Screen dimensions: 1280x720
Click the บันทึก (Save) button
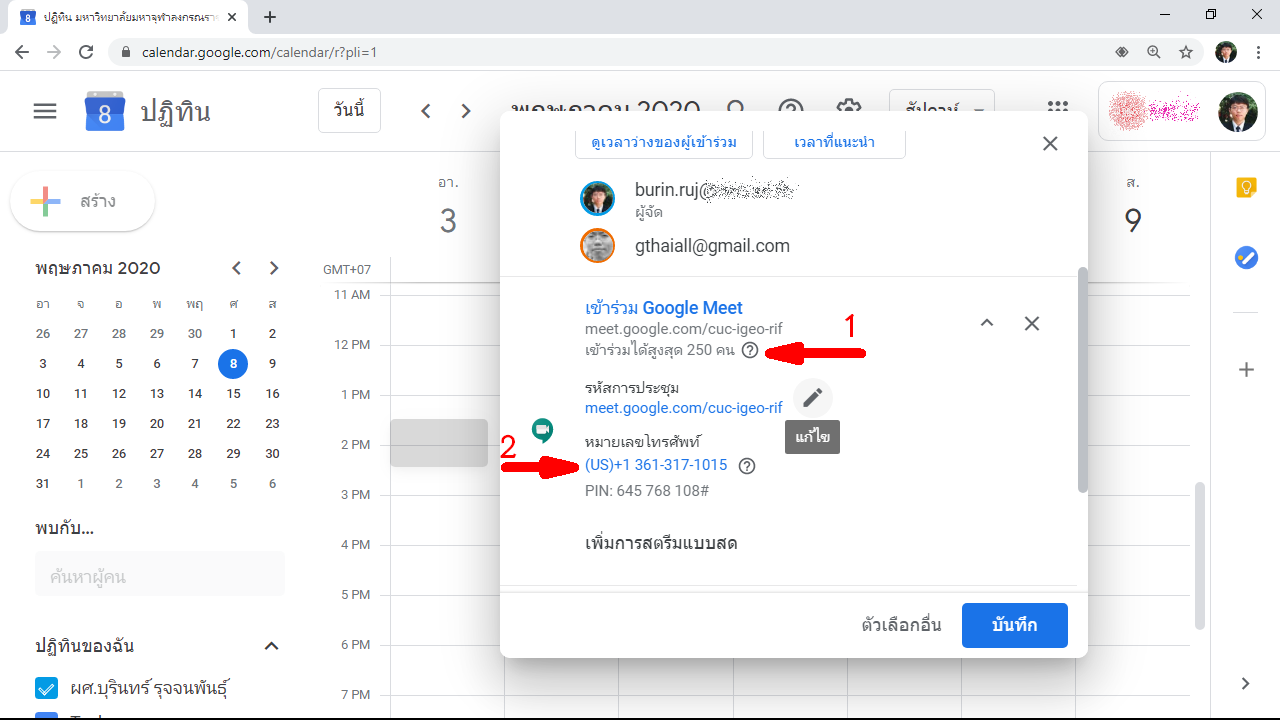click(x=1014, y=625)
